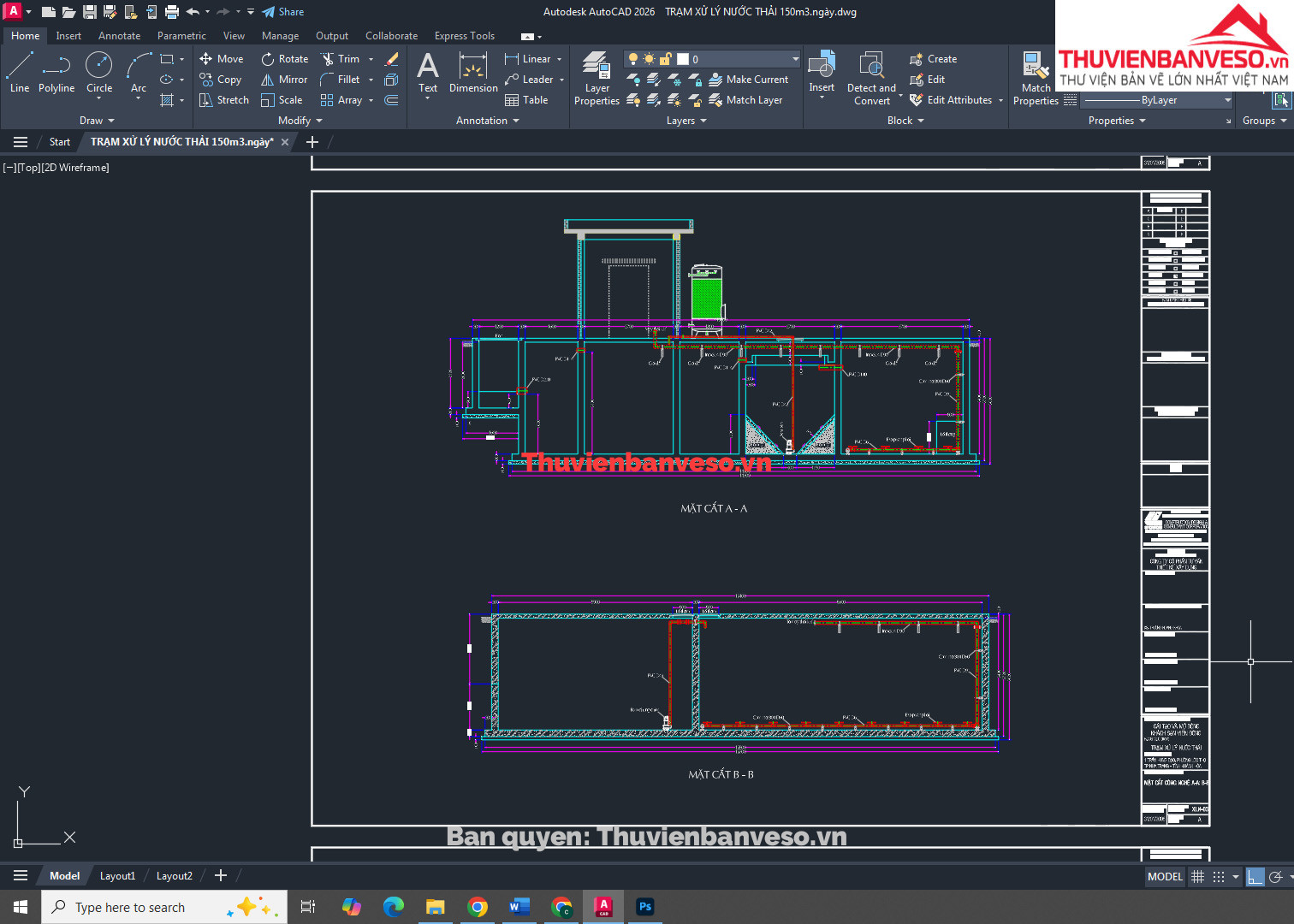The image size is (1294, 924).
Task: Select the Mirror tool
Action: click(284, 80)
